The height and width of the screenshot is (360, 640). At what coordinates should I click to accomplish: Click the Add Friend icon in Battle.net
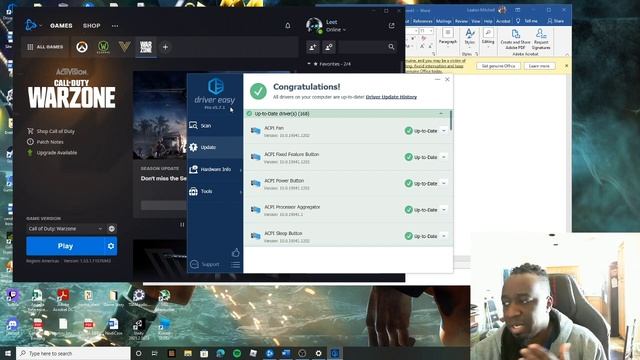pyautogui.click(x=313, y=47)
